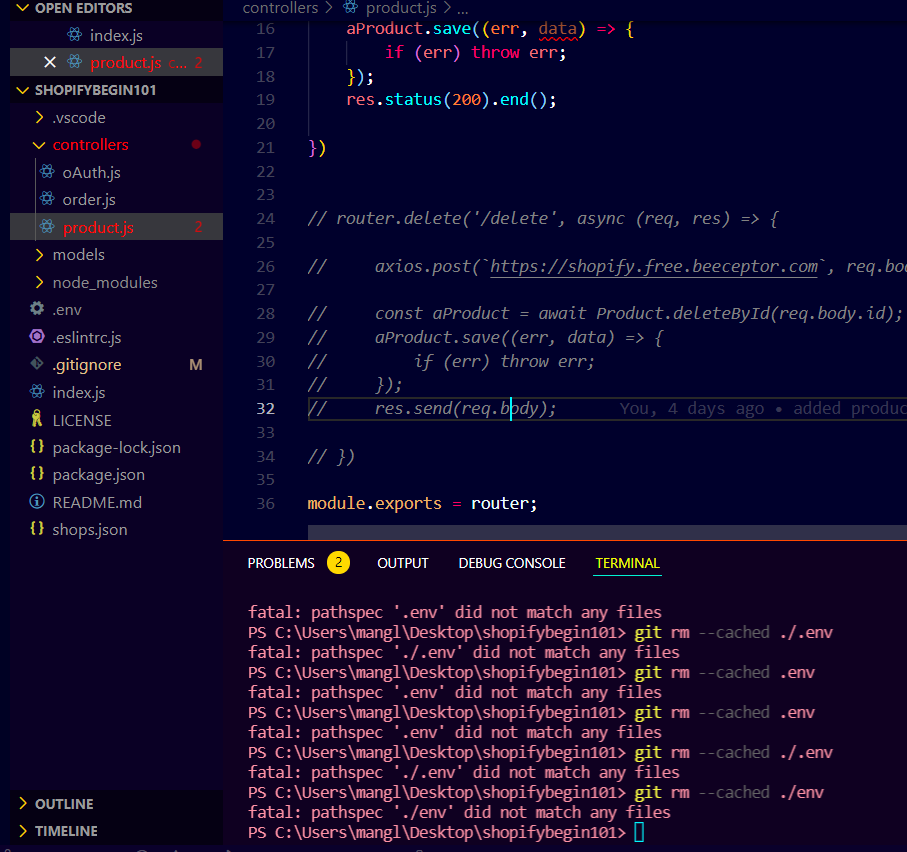Screen dimensions: 907x852
Task: Expand the node_modules folder
Action: click(x=39, y=282)
